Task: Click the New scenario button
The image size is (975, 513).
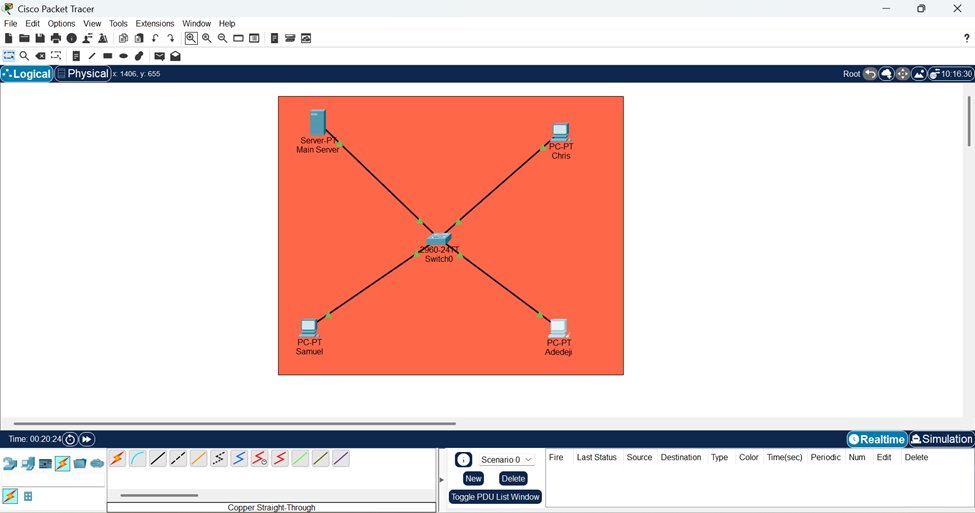Action: pos(473,479)
